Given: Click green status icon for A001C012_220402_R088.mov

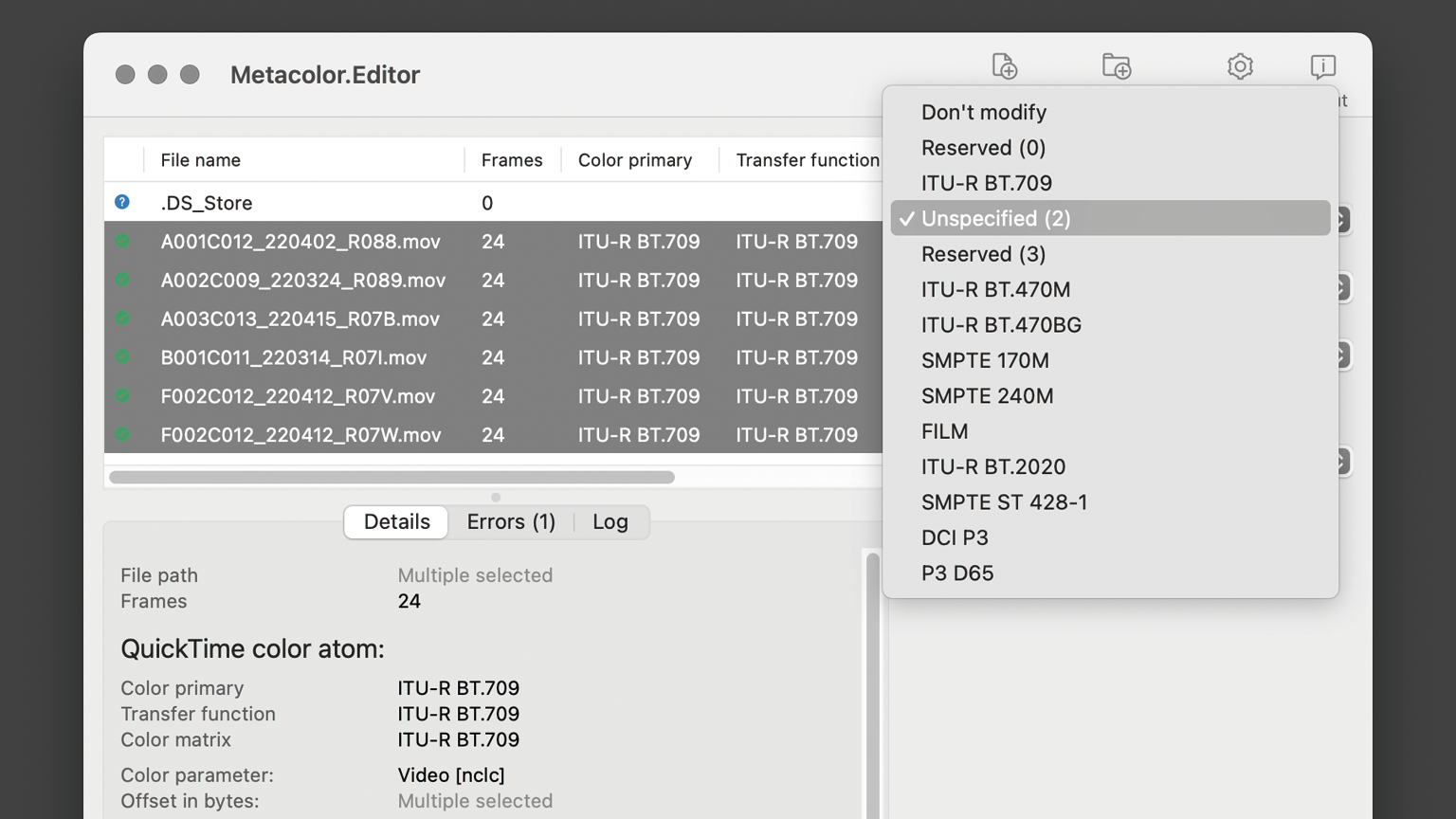Looking at the screenshot, I should pyautogui.click(x=122, y=241).
